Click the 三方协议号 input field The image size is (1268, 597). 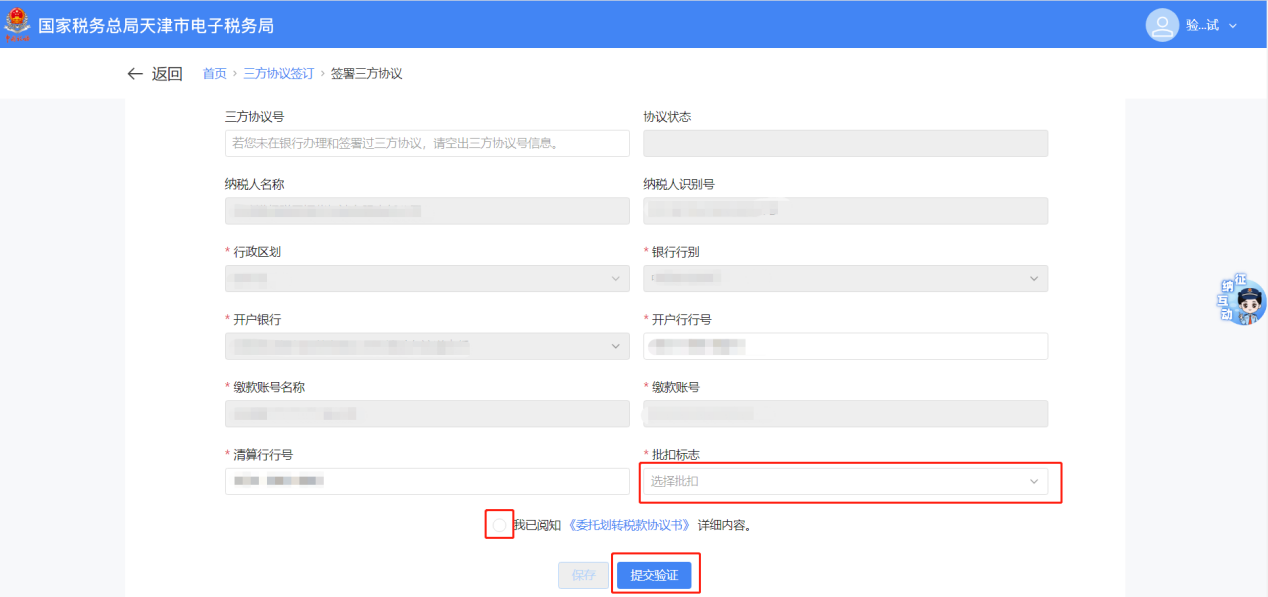(x=427, y=143)
